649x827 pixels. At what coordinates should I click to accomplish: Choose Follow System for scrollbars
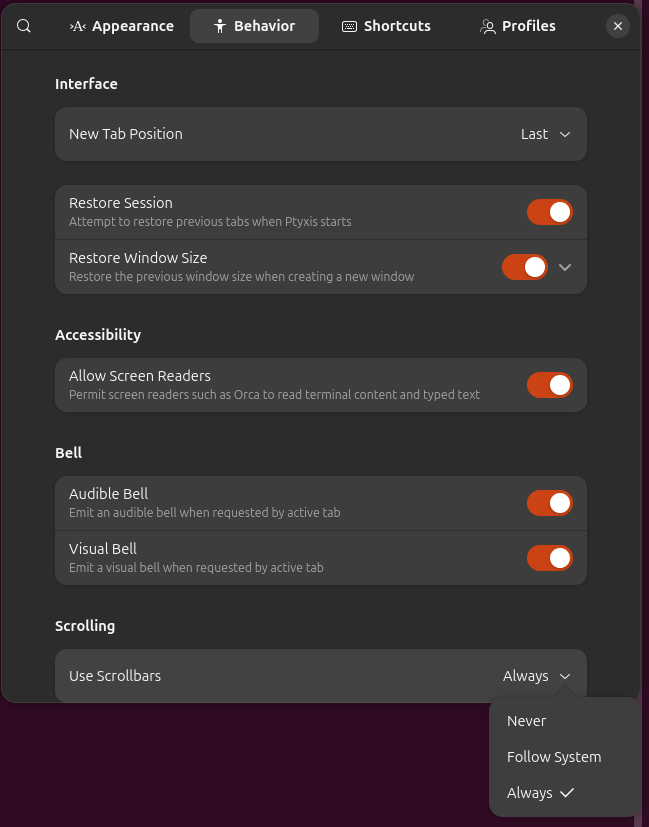pos(554,756)
